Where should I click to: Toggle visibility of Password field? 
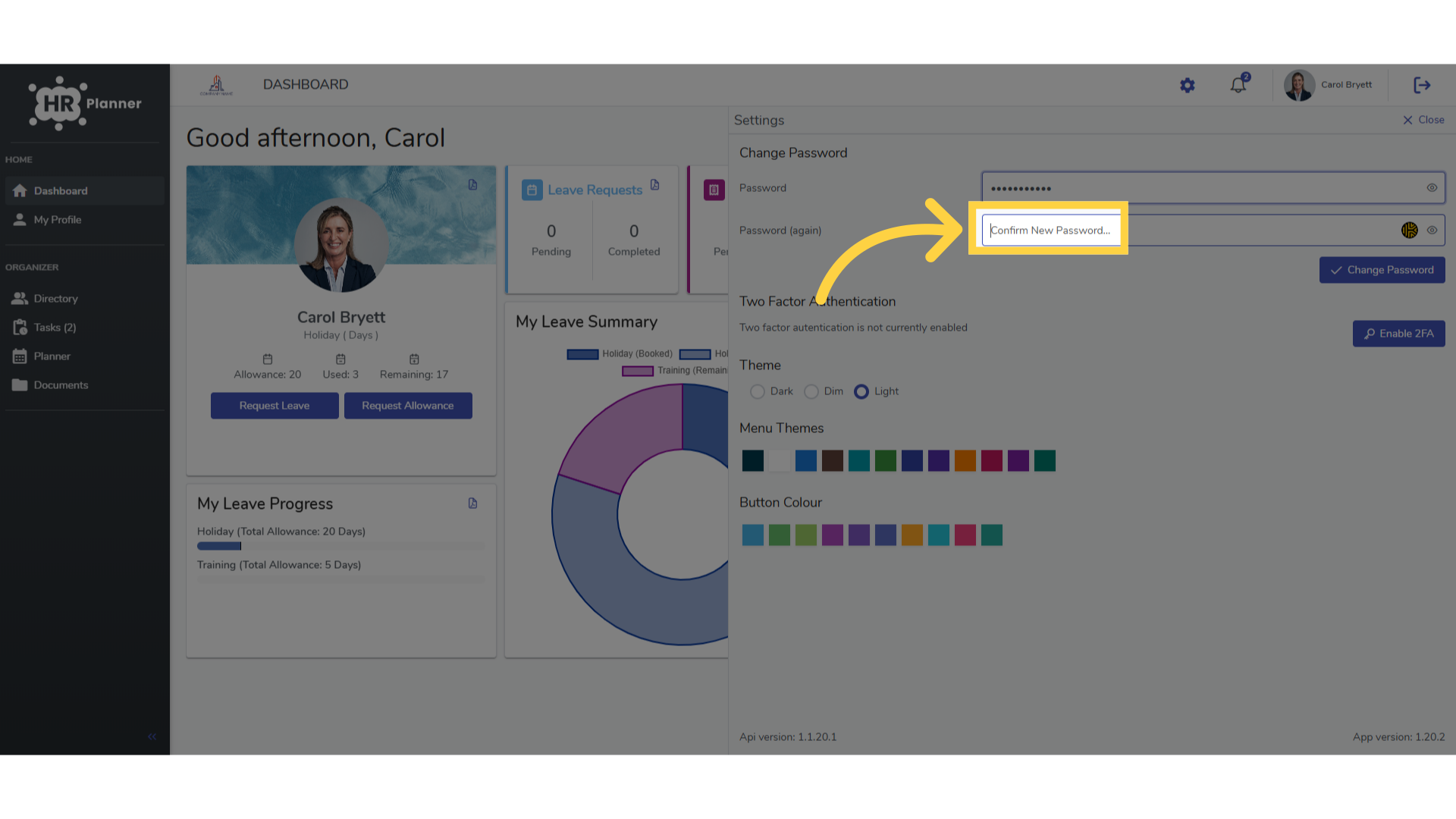pos(1432,188)
